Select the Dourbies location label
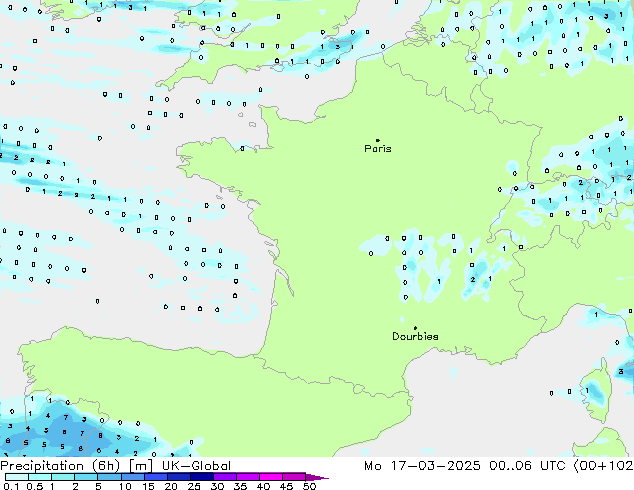This screenshot has height=490, width=634. click(x=415, y=336)
